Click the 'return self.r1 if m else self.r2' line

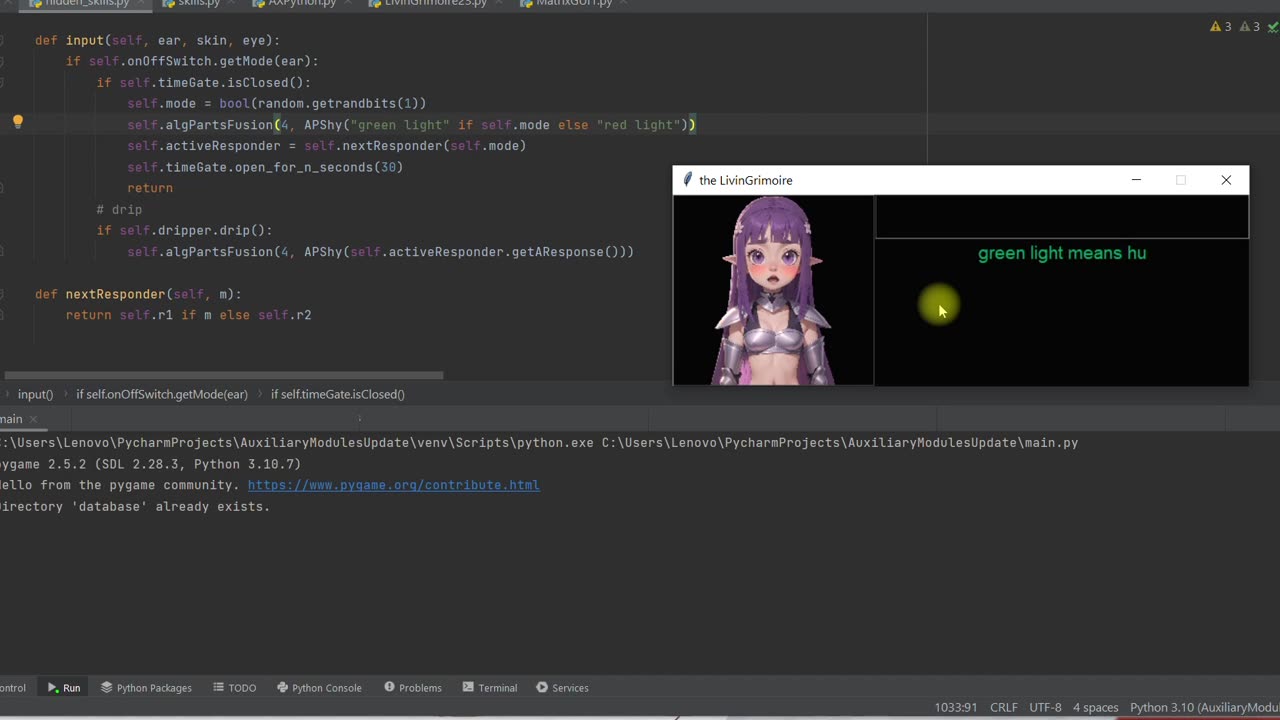coord(188,315)
